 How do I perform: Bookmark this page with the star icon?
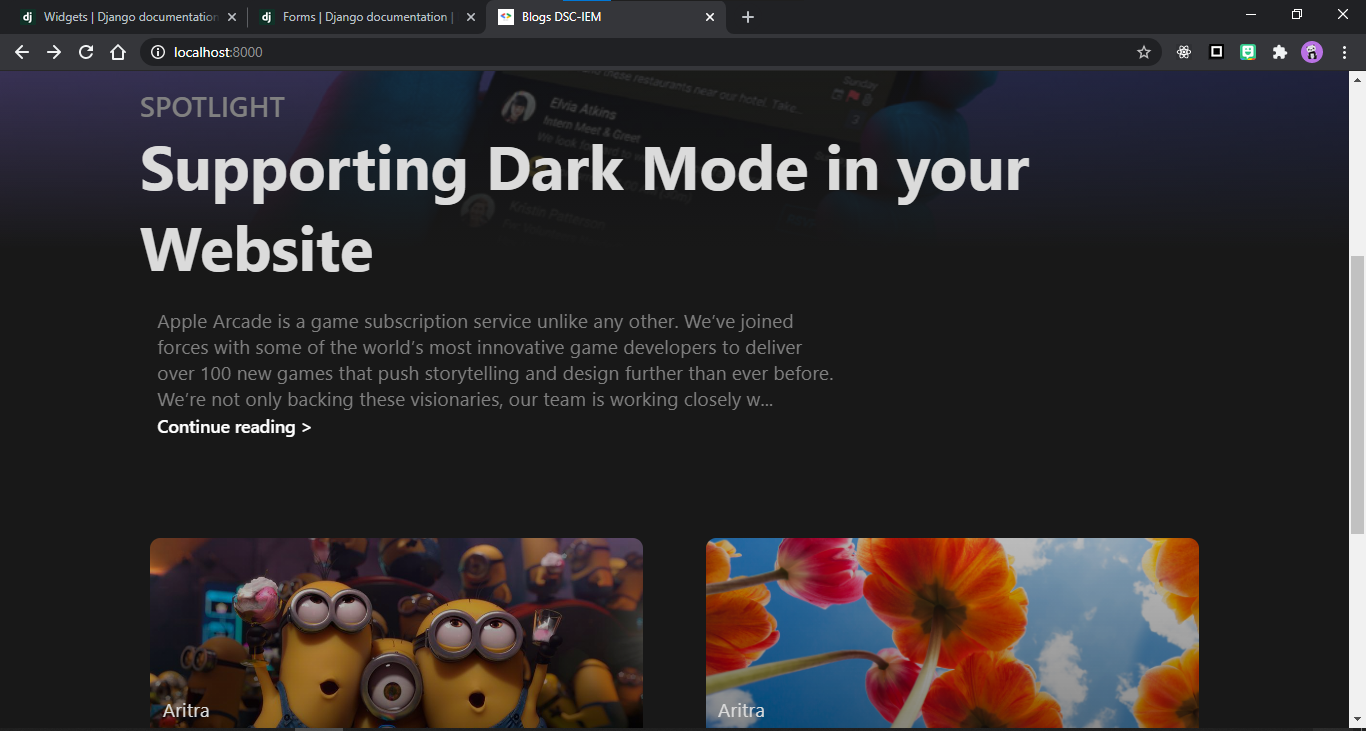[1144, 52]
